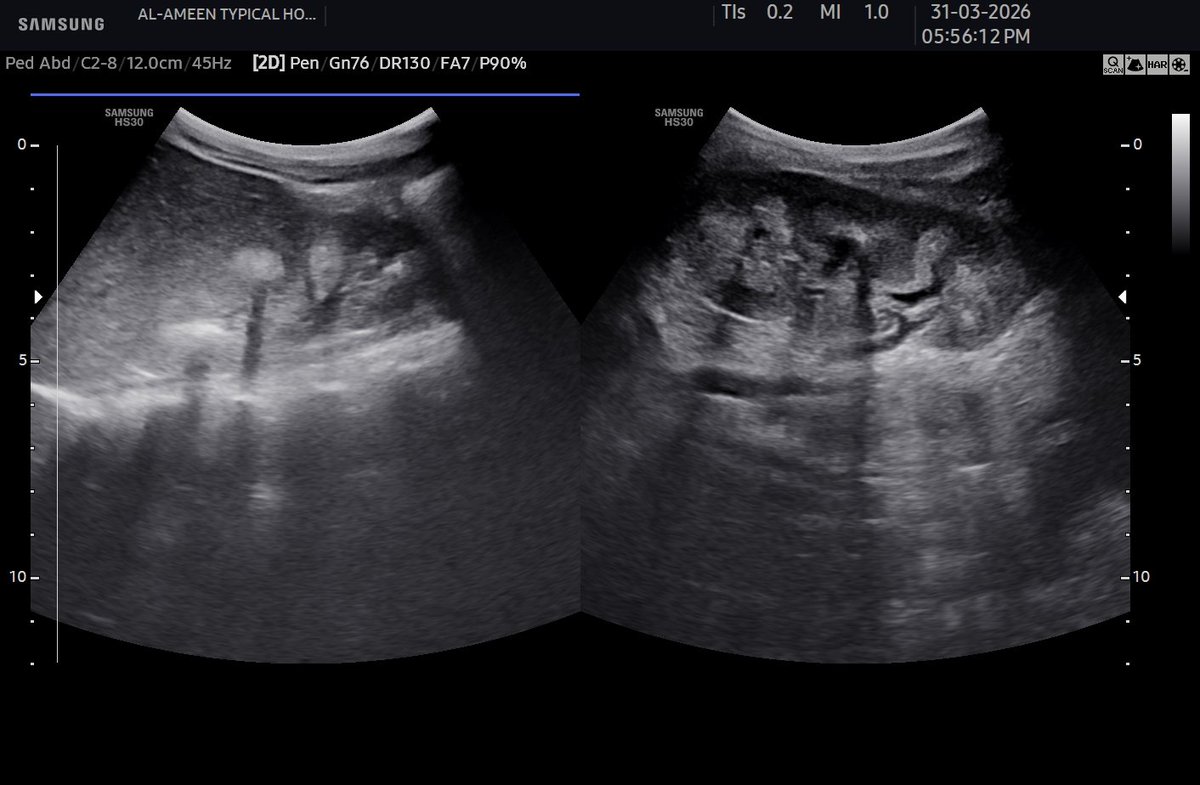The image size is (1200, 785).
Task: Click the right depth scale 10 mark
Action: coord(1141,578)
